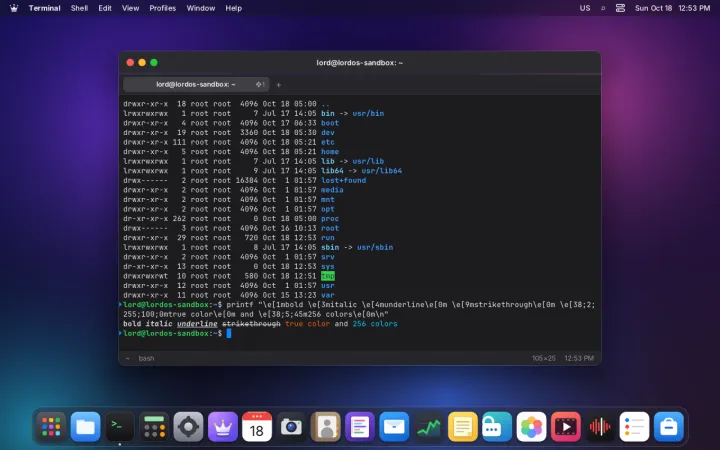Add a new terminal tab with plus
Viewport: 720px width, 450px height.
278,84
